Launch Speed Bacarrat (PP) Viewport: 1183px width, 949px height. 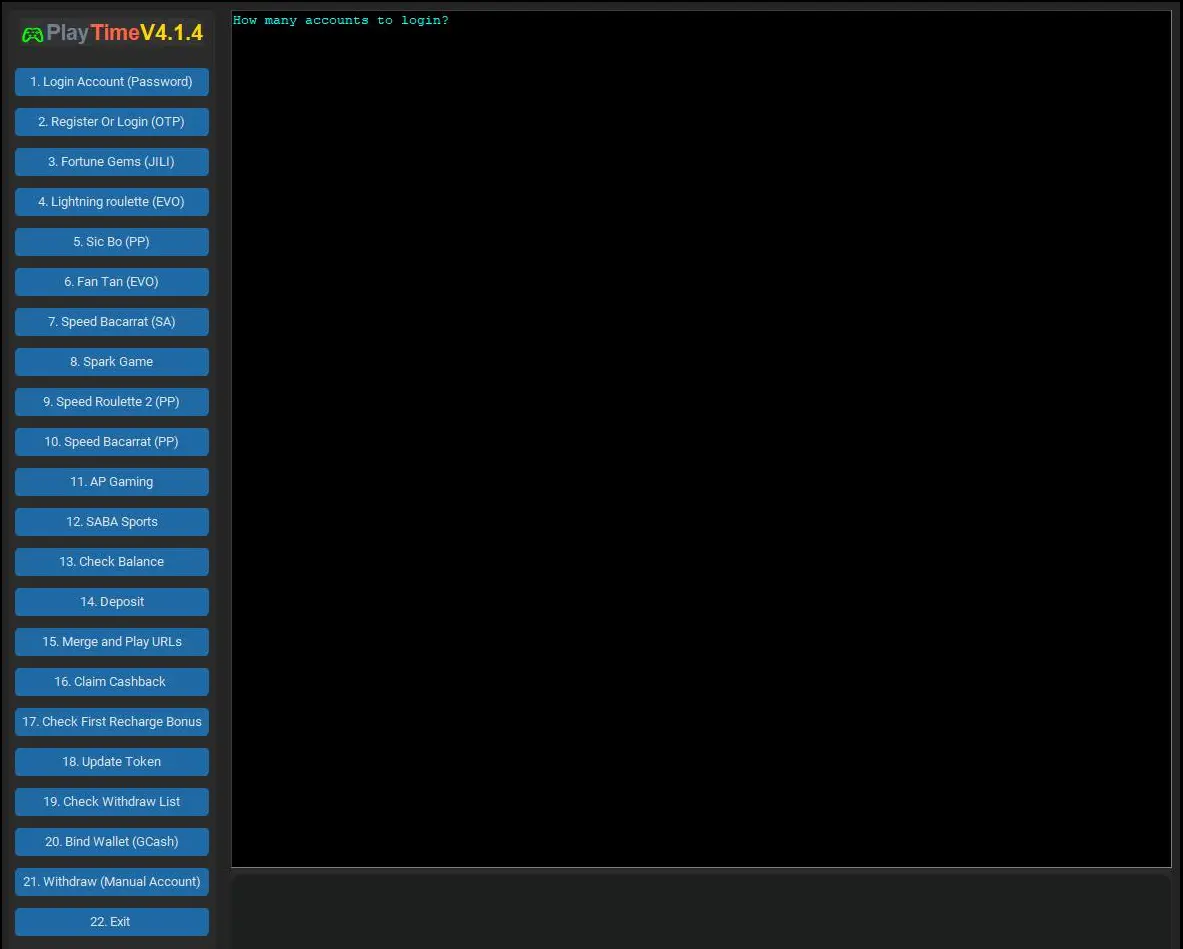[112, 442]
